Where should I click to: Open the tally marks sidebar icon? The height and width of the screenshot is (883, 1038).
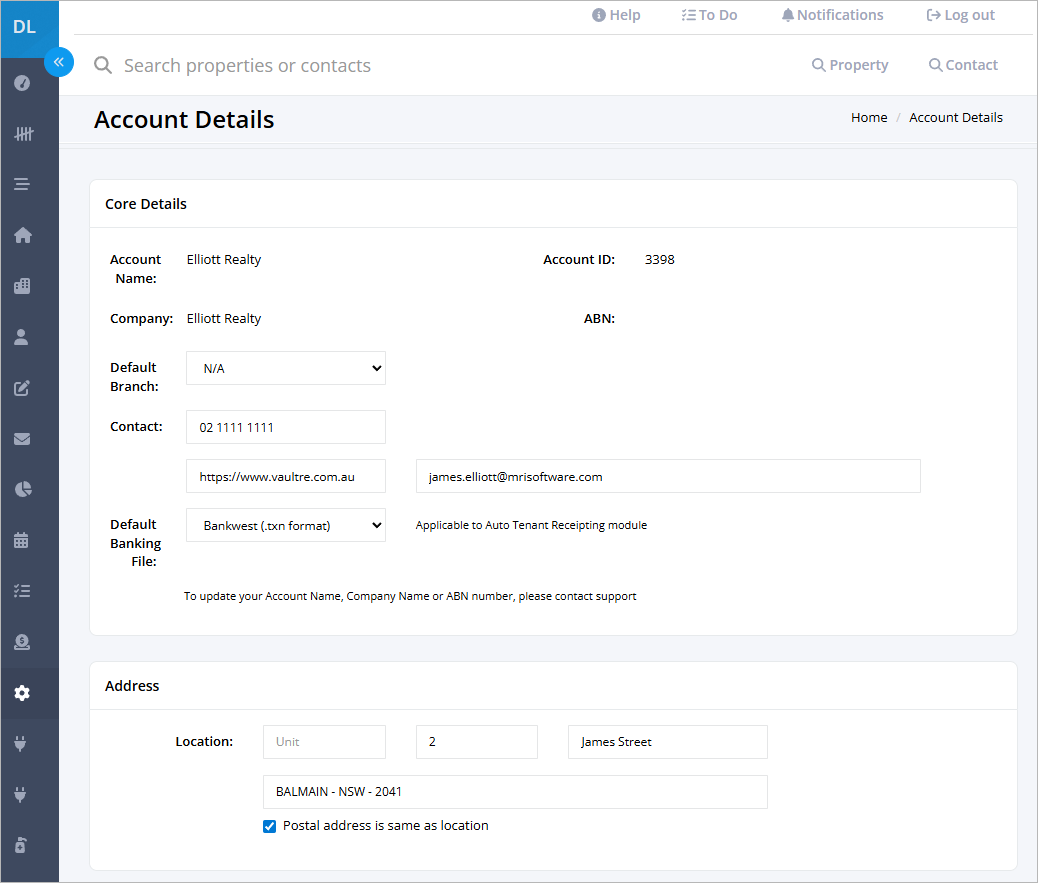click(x=23, y=134)
